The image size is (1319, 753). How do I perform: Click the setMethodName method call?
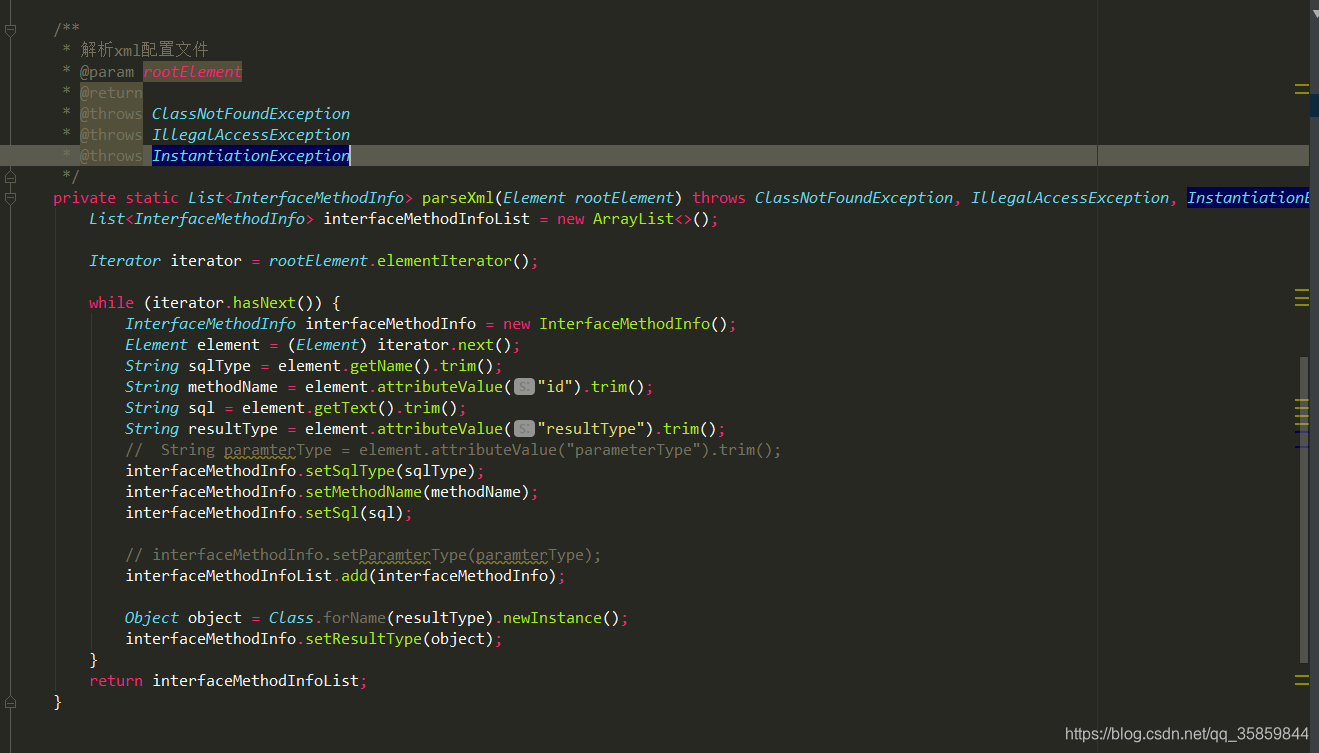click(x=363, y=492)
